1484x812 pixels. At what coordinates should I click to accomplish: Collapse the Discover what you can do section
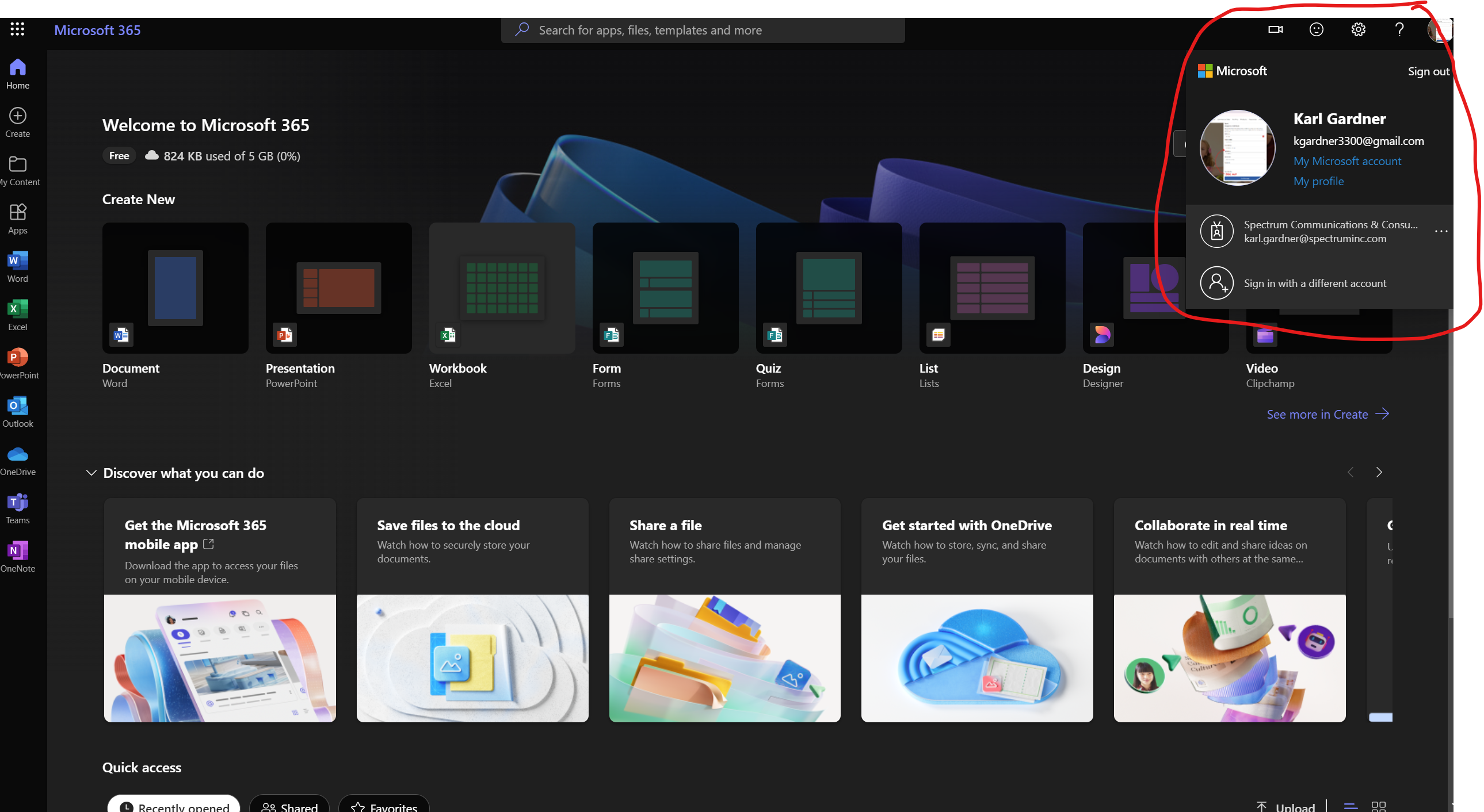click(90, 473)
